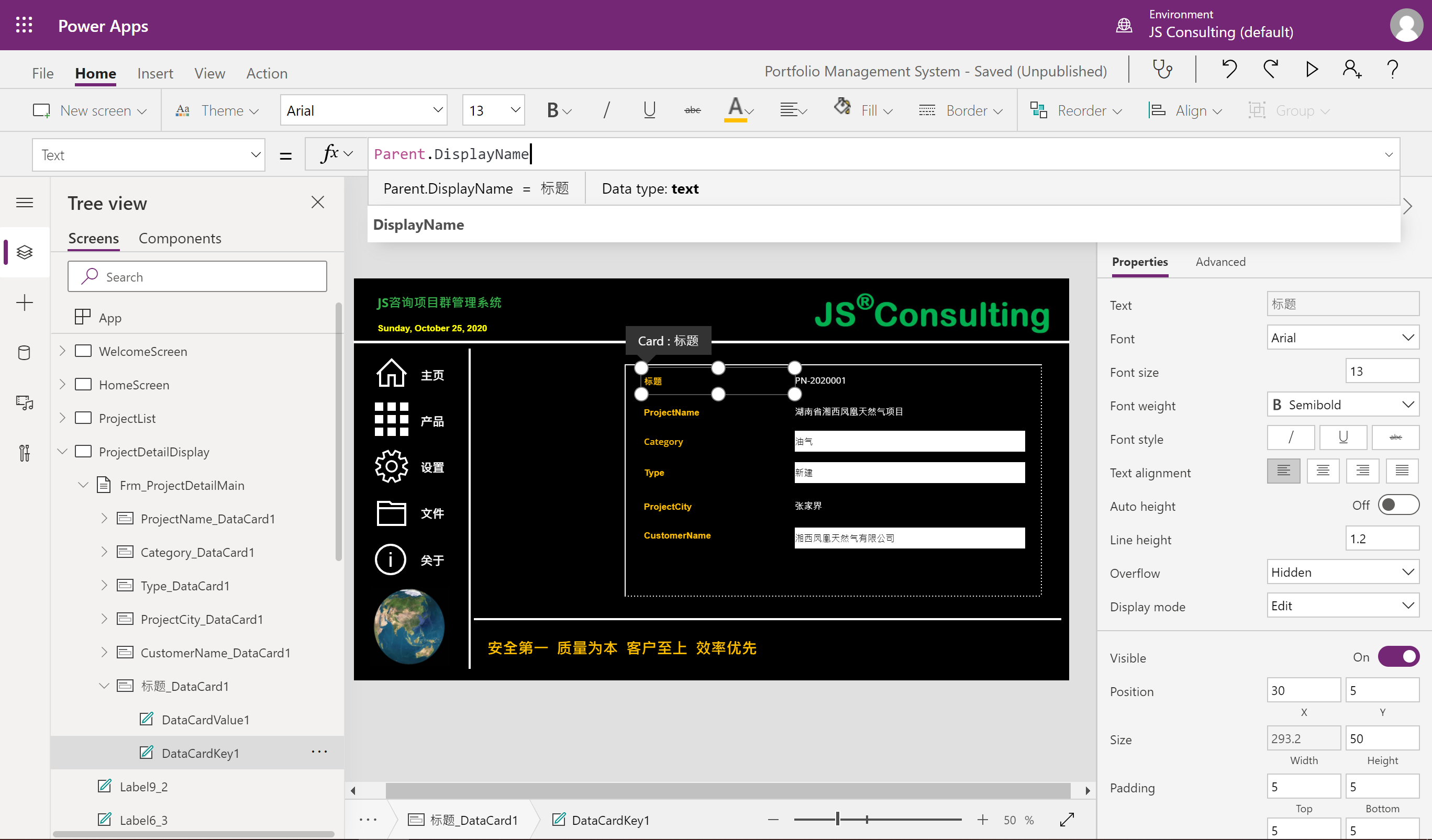Open the Font weight Semibold dropdown

click(1343, 405)
